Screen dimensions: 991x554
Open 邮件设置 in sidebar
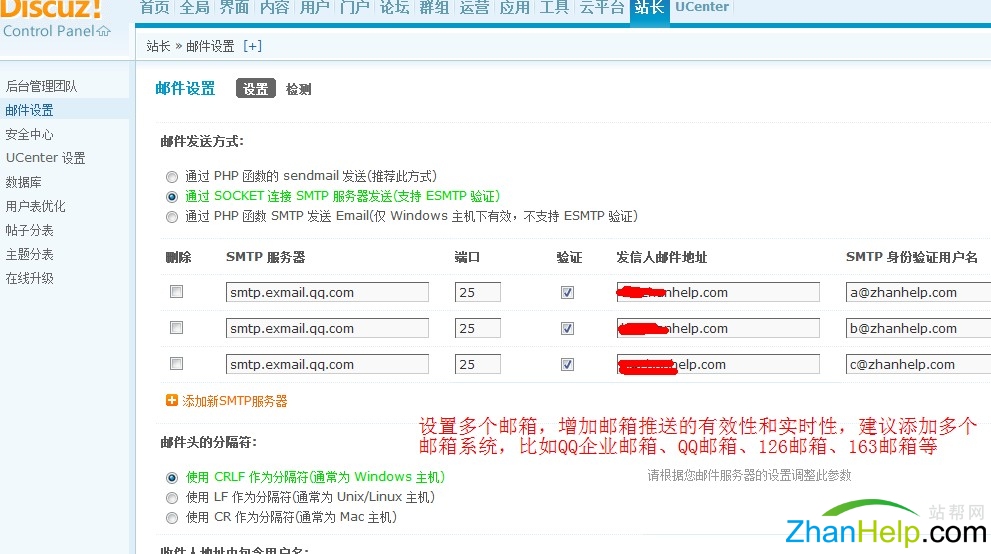tap(29, 110)
